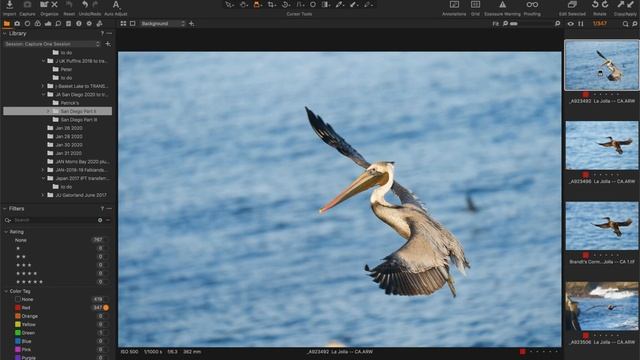Expand the JU Gatorland June 2017 folder
The width and height of the screenshot is (640, 360).
point(42,195)
